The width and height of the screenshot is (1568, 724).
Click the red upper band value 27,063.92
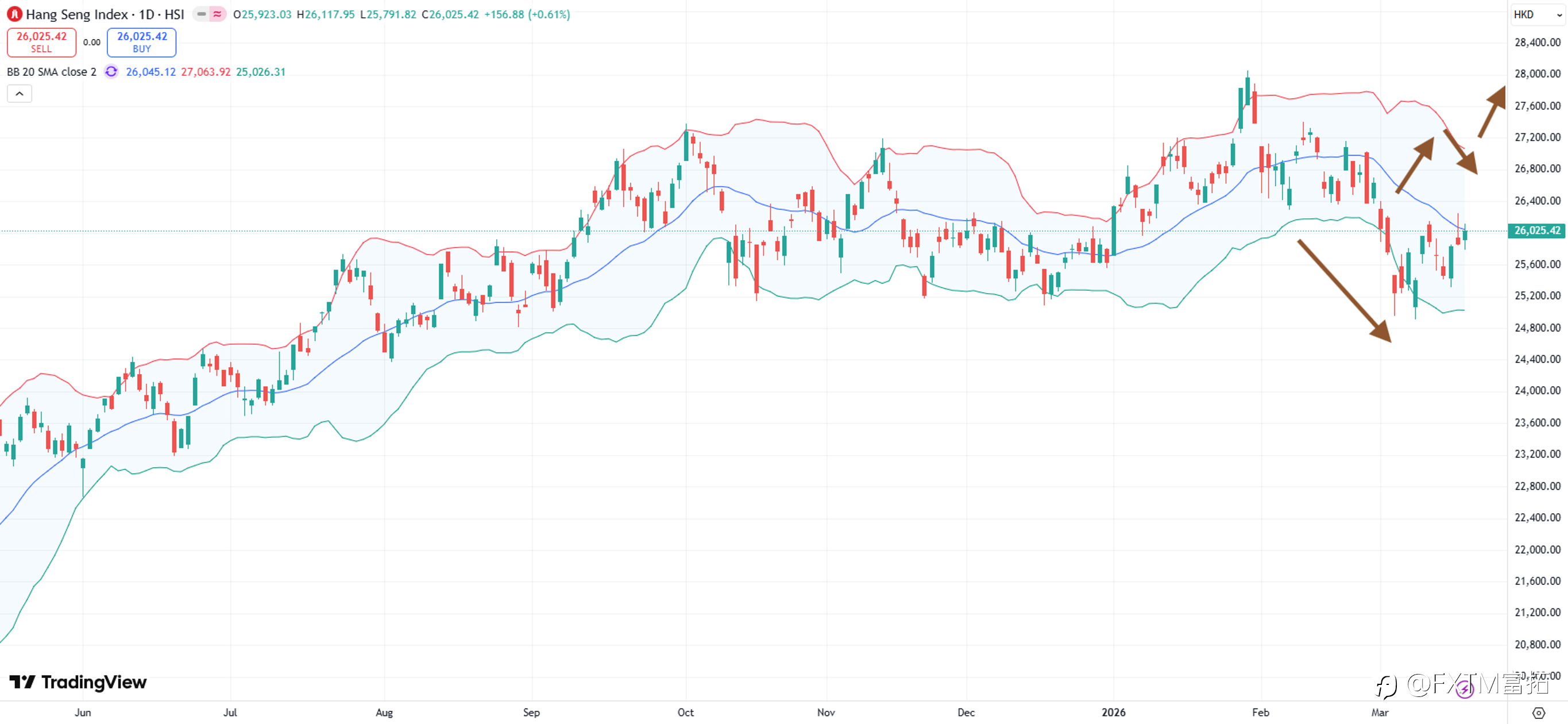click(206, 72)
